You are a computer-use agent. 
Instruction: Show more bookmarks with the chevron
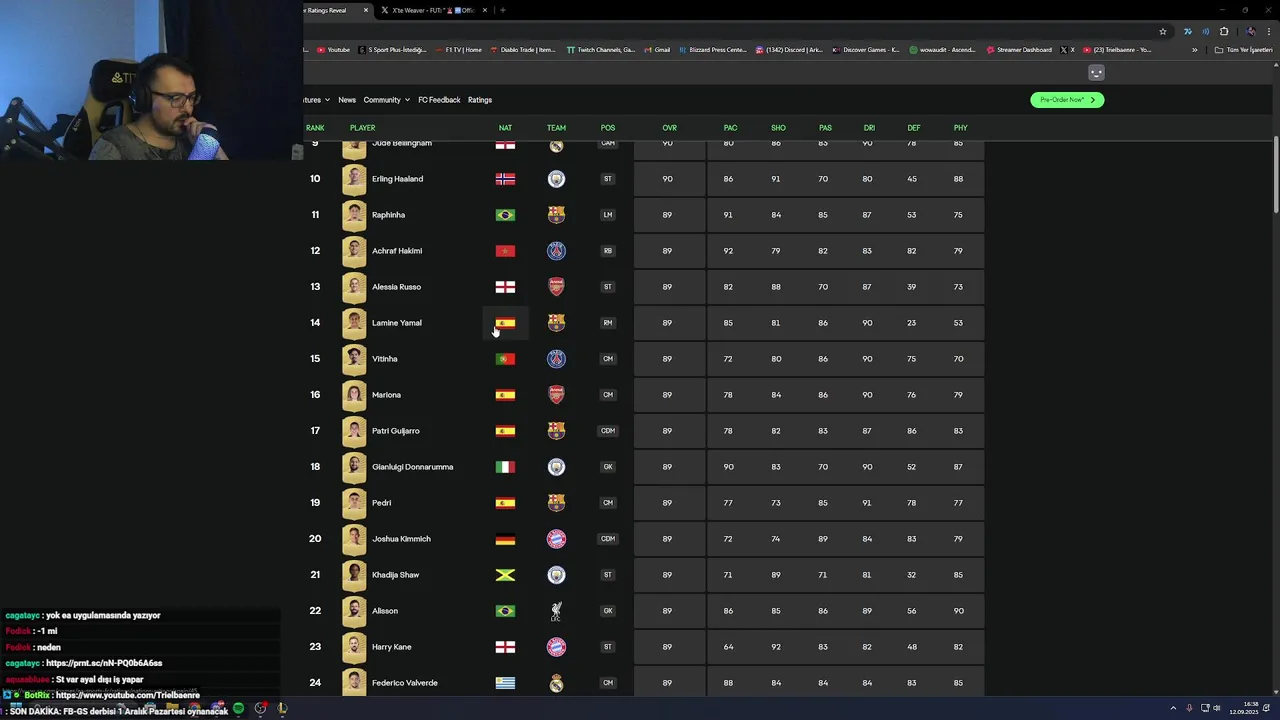pos(1194,50)
